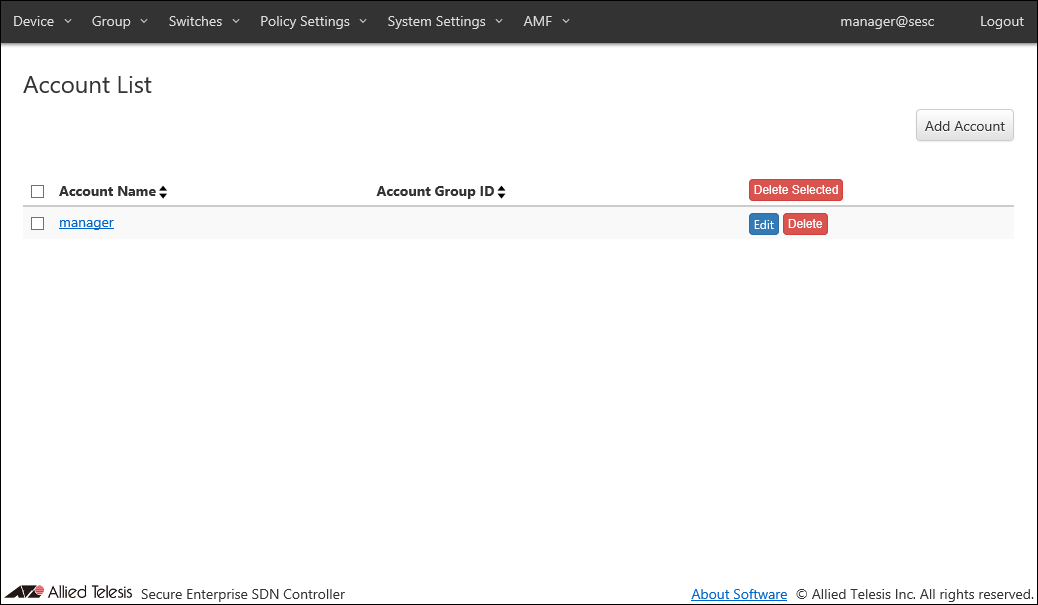Check the manager account checkbox
The width and height of the screenshot is (1038, 605).
(38, 223)
